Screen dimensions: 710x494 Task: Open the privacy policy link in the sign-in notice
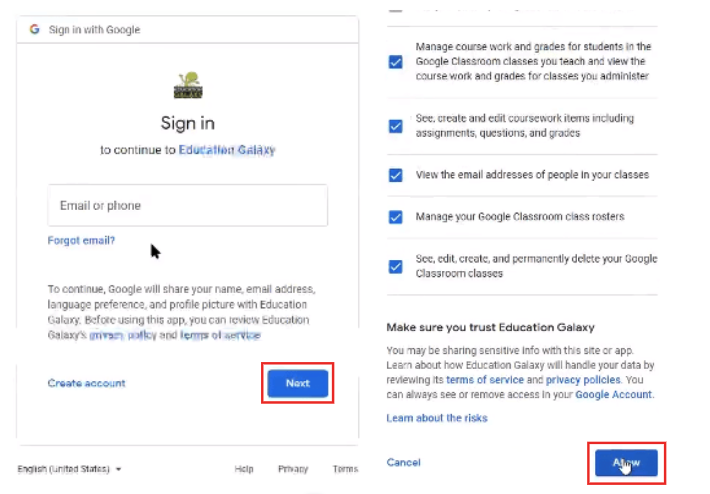click(123, 336)
